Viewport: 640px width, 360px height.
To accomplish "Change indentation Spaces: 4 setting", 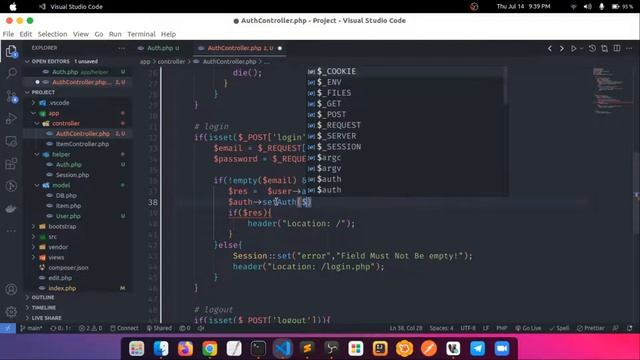I will pyautogui.click(x=441, y=328).
